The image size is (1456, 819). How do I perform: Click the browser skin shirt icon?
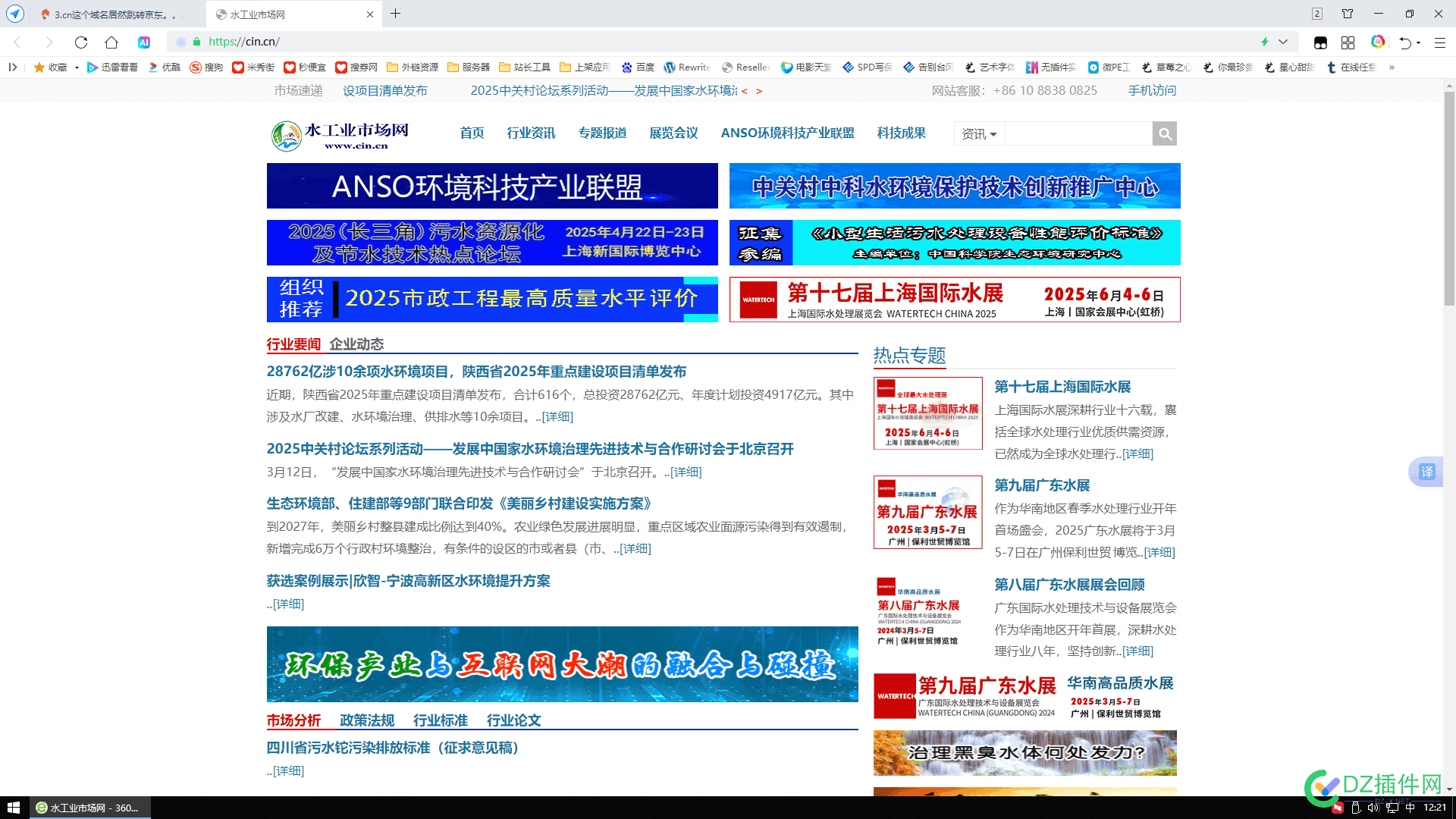[x=1348, y=14]
